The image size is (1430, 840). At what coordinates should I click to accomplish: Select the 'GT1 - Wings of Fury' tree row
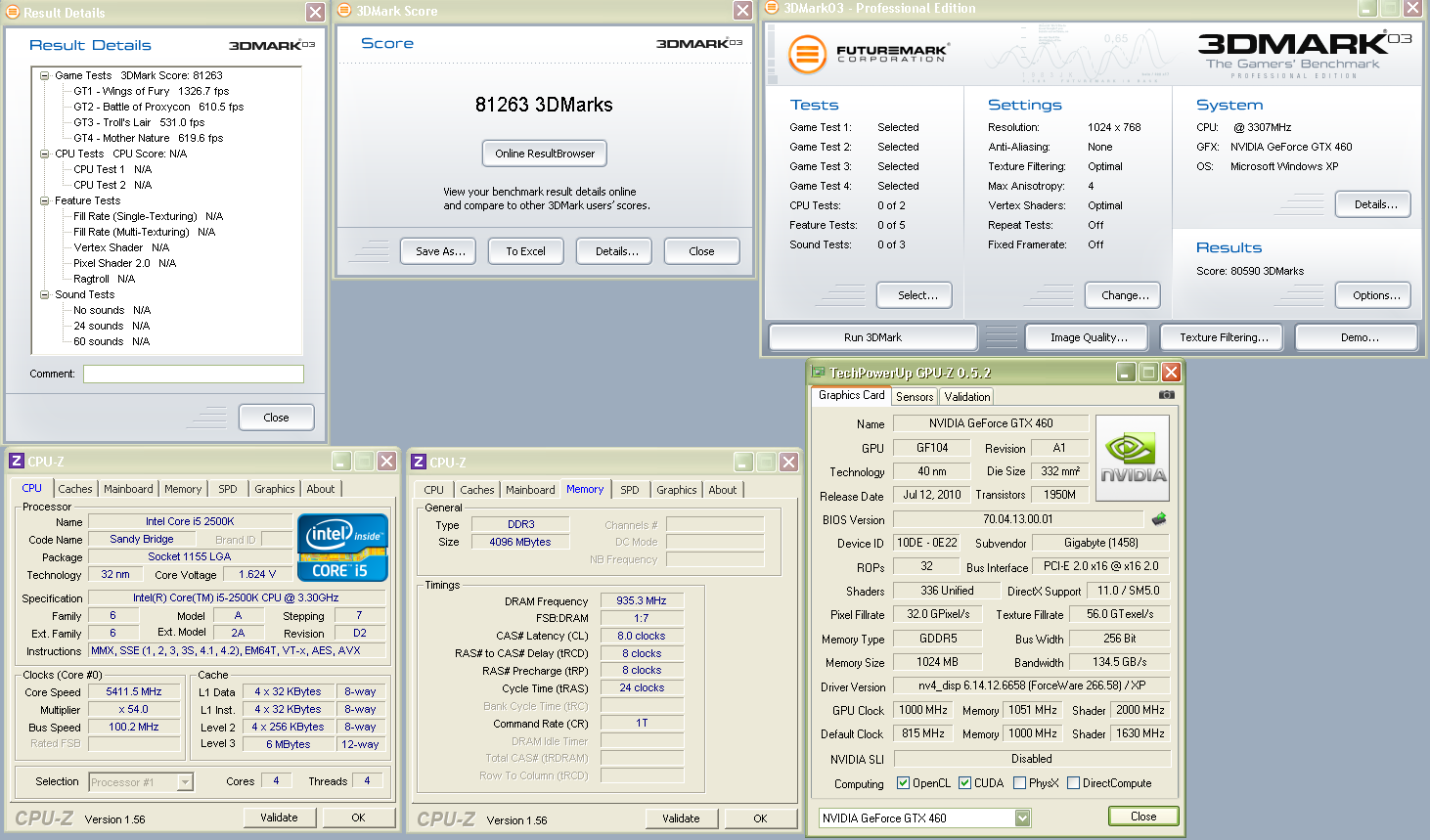click(152, 91)
